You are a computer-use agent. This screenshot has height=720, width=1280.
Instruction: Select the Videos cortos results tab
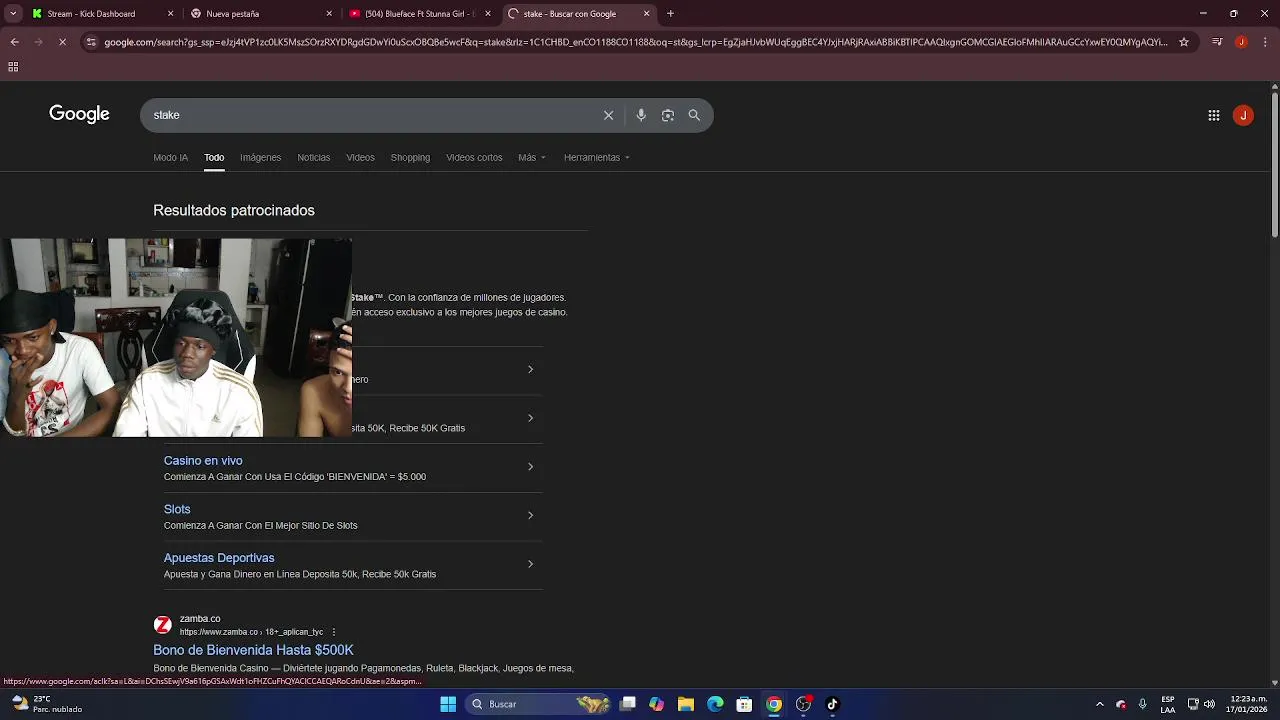474,157
